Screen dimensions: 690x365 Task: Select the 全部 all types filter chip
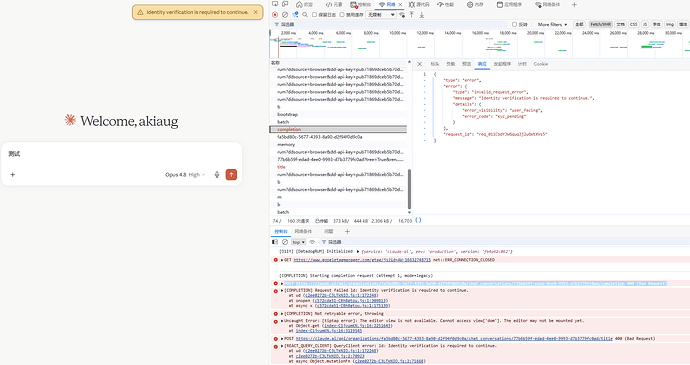click(580, 25)
